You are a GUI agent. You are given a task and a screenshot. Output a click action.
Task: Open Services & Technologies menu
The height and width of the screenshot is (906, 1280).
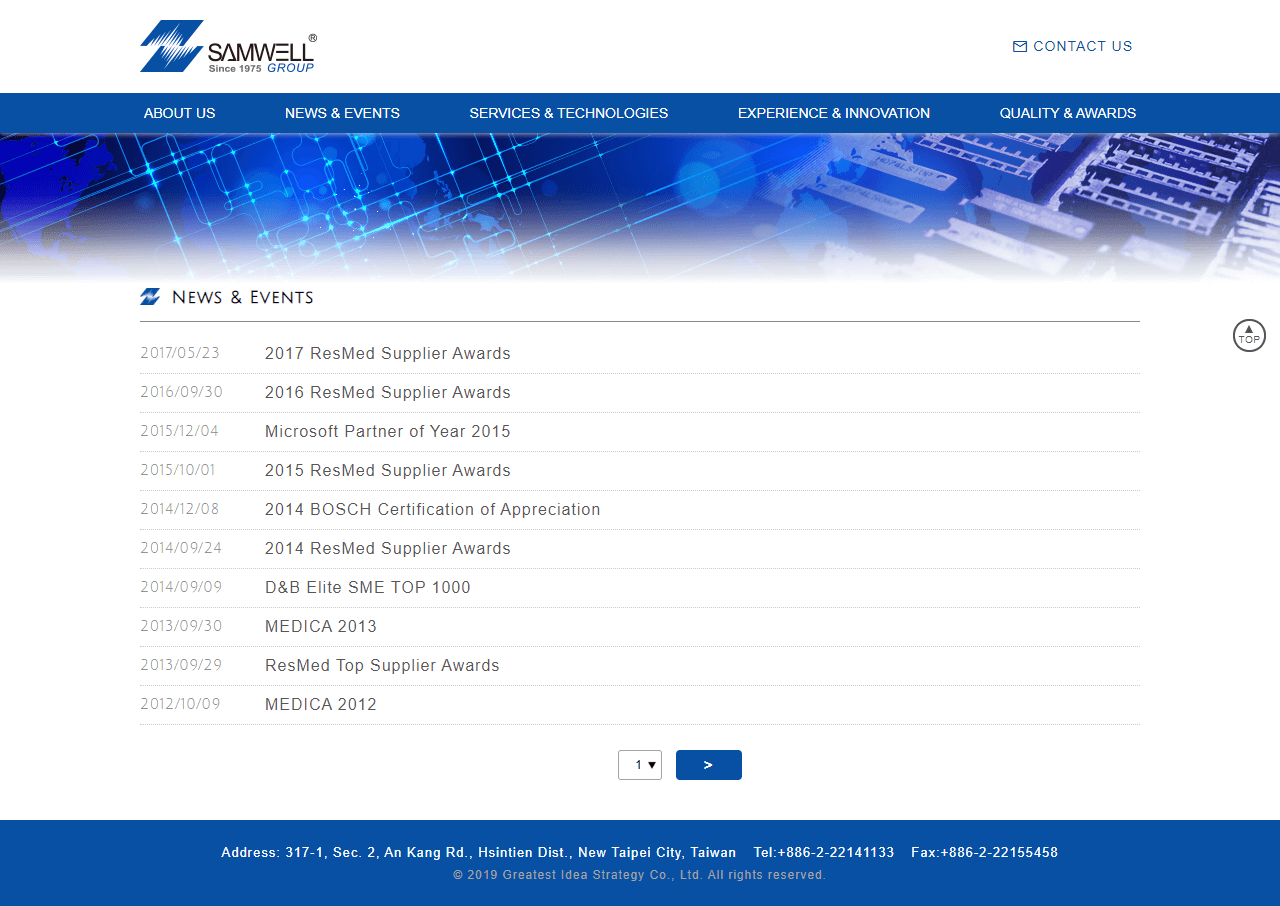click(x=569, y=113)
